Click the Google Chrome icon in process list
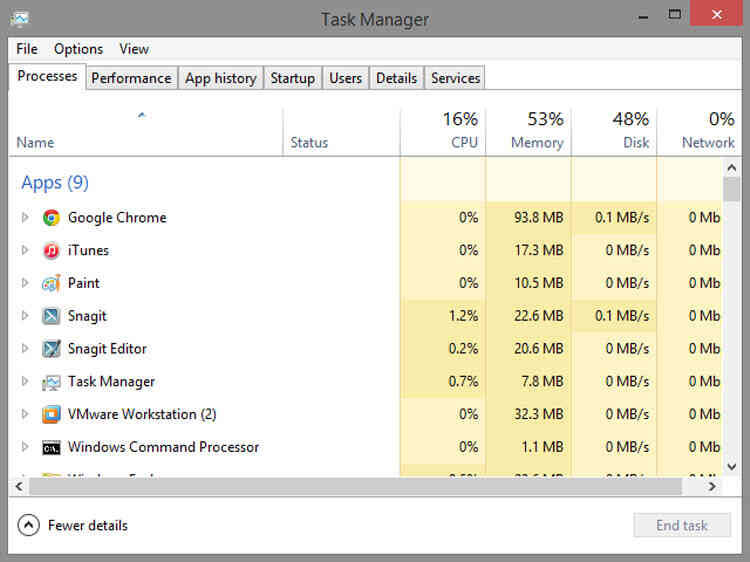 click(52, 217)
